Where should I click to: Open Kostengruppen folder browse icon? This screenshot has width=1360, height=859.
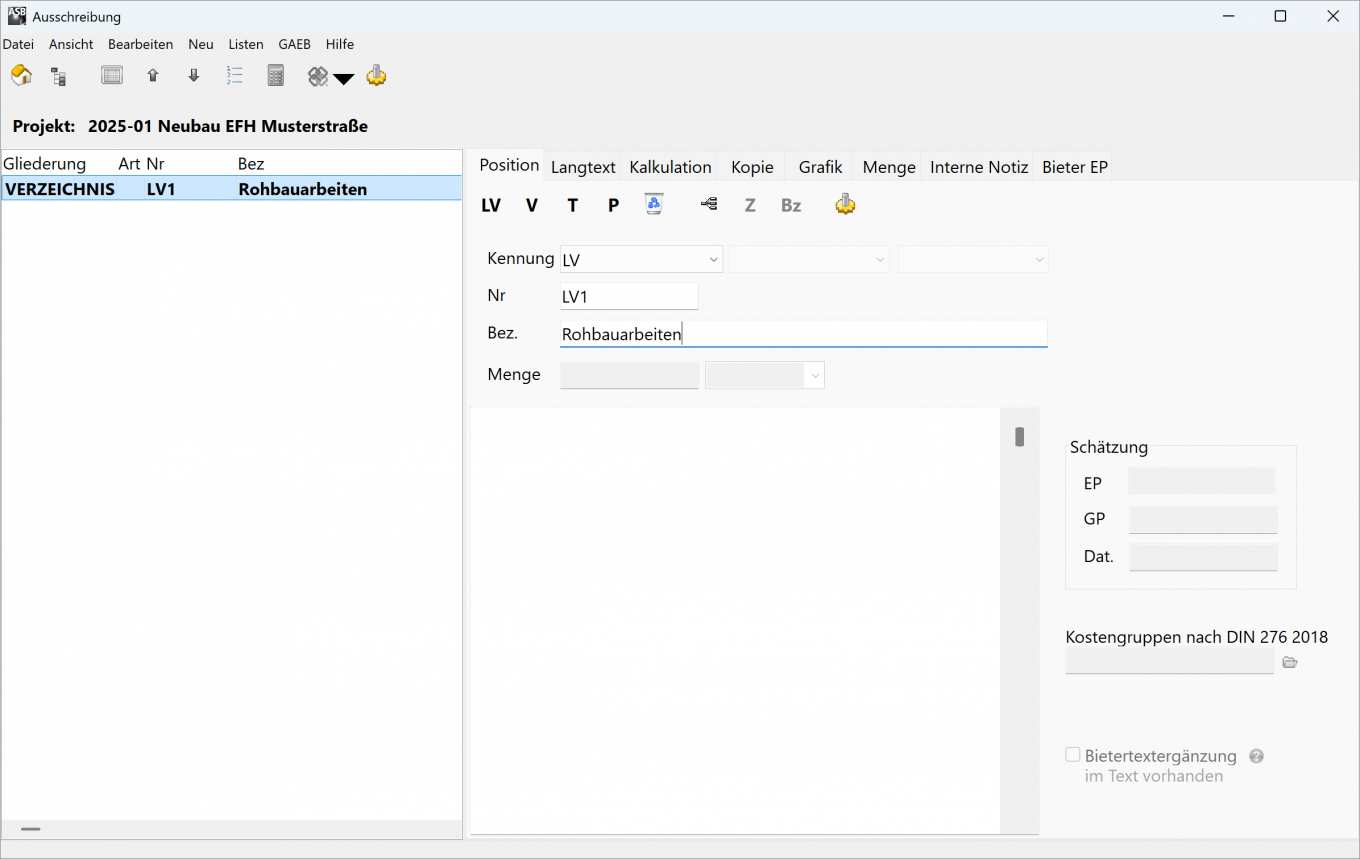click(x=1290, y=662)
